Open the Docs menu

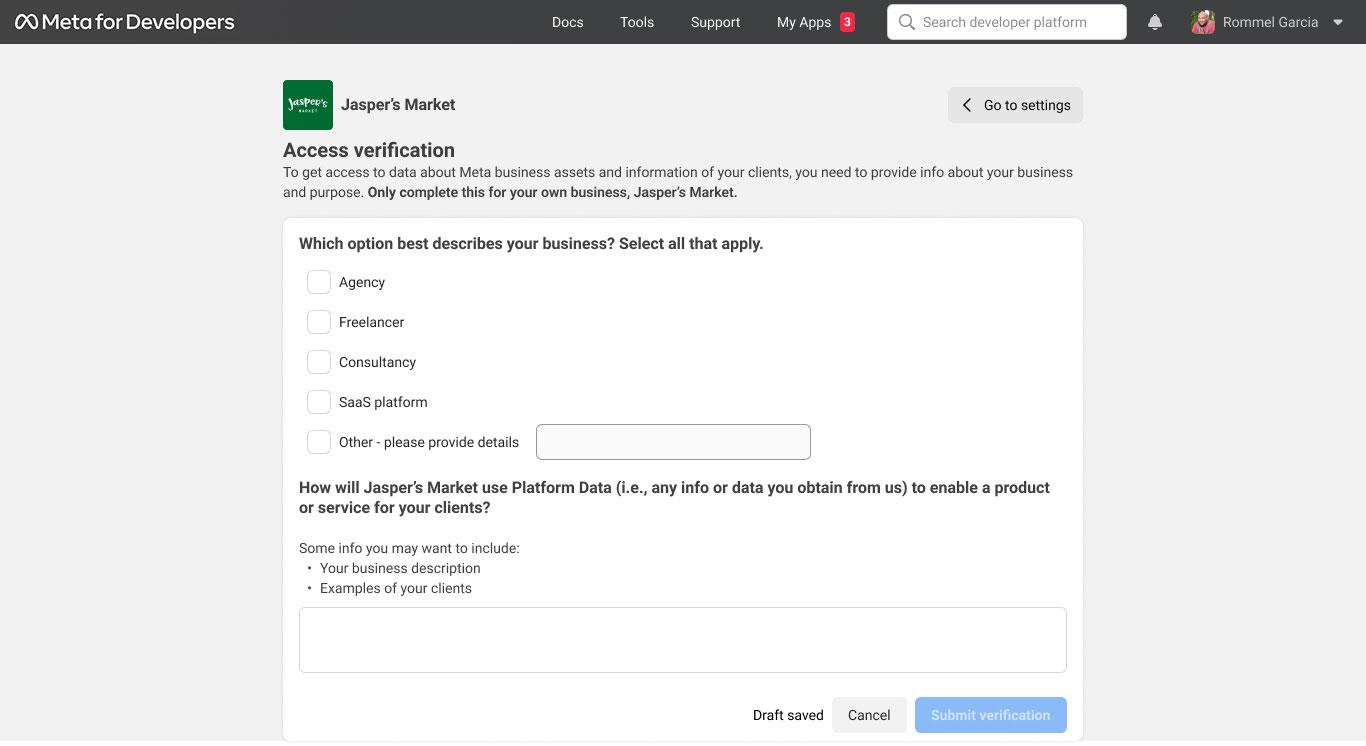(567, 22)
